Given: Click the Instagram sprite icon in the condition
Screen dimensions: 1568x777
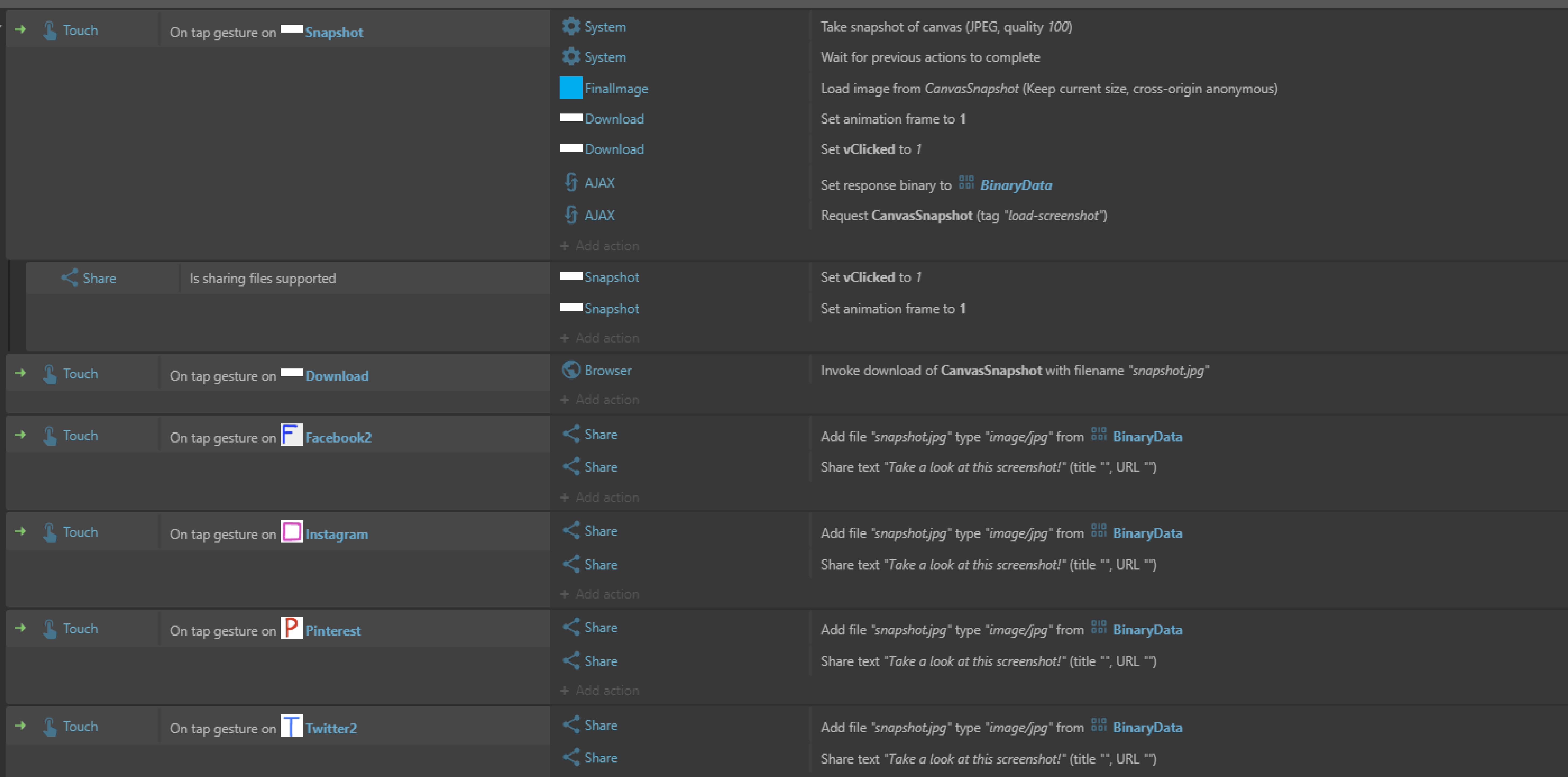Looking at the screenshot, I should [x=291, y=531].
